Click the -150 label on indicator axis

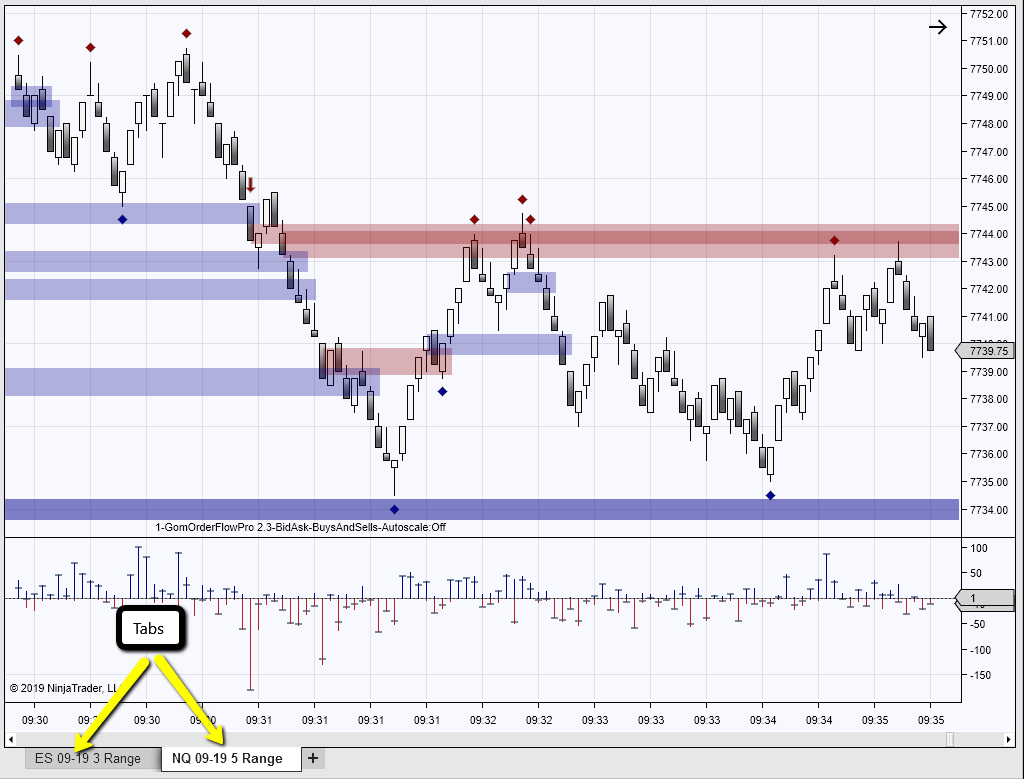tap(979, 675)
